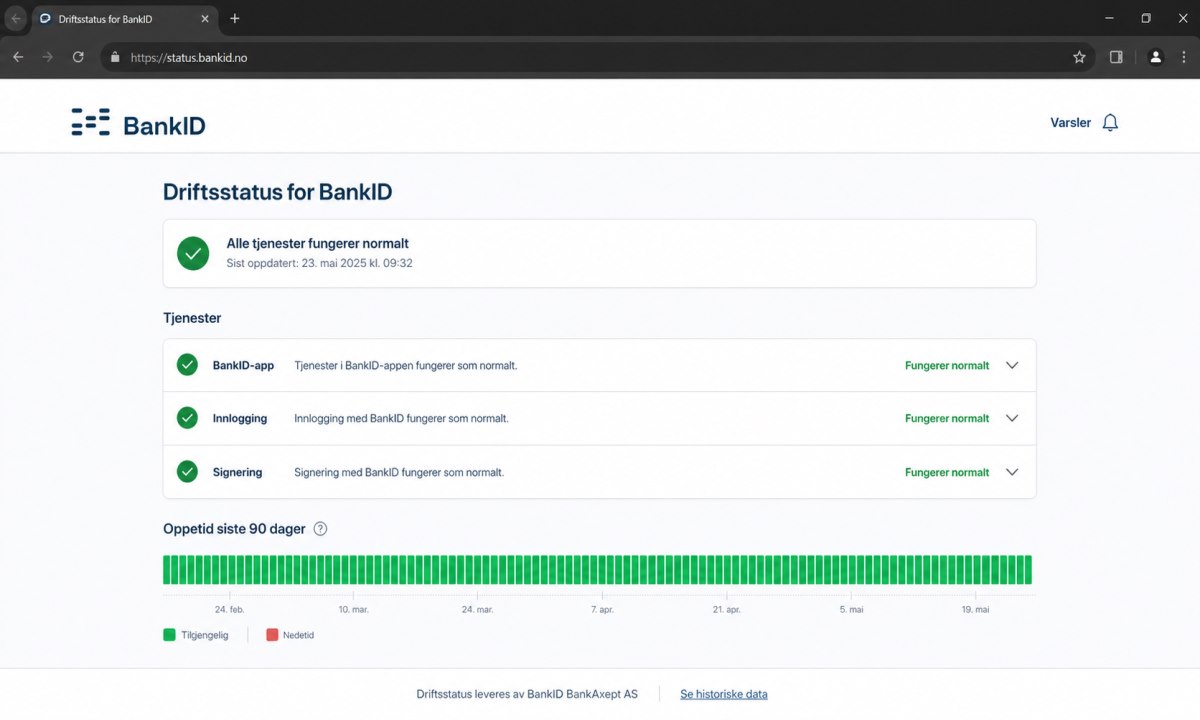The height and width of the screenshot is (720, 1200).
Task: Reload the status page
Action: tap(78, 57)
